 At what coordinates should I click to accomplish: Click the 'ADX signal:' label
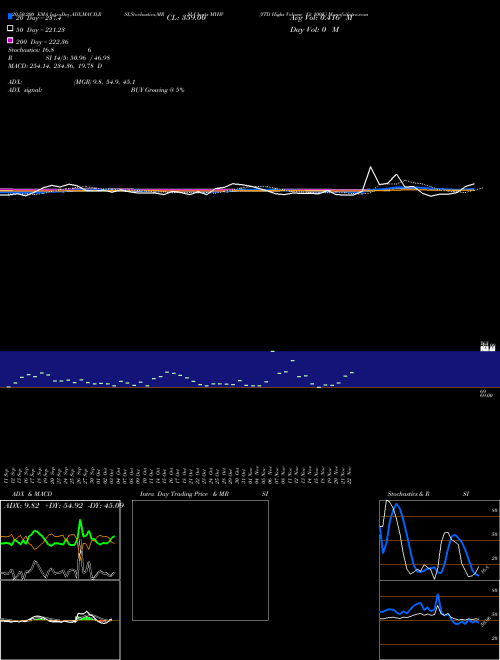coord(24,90)
